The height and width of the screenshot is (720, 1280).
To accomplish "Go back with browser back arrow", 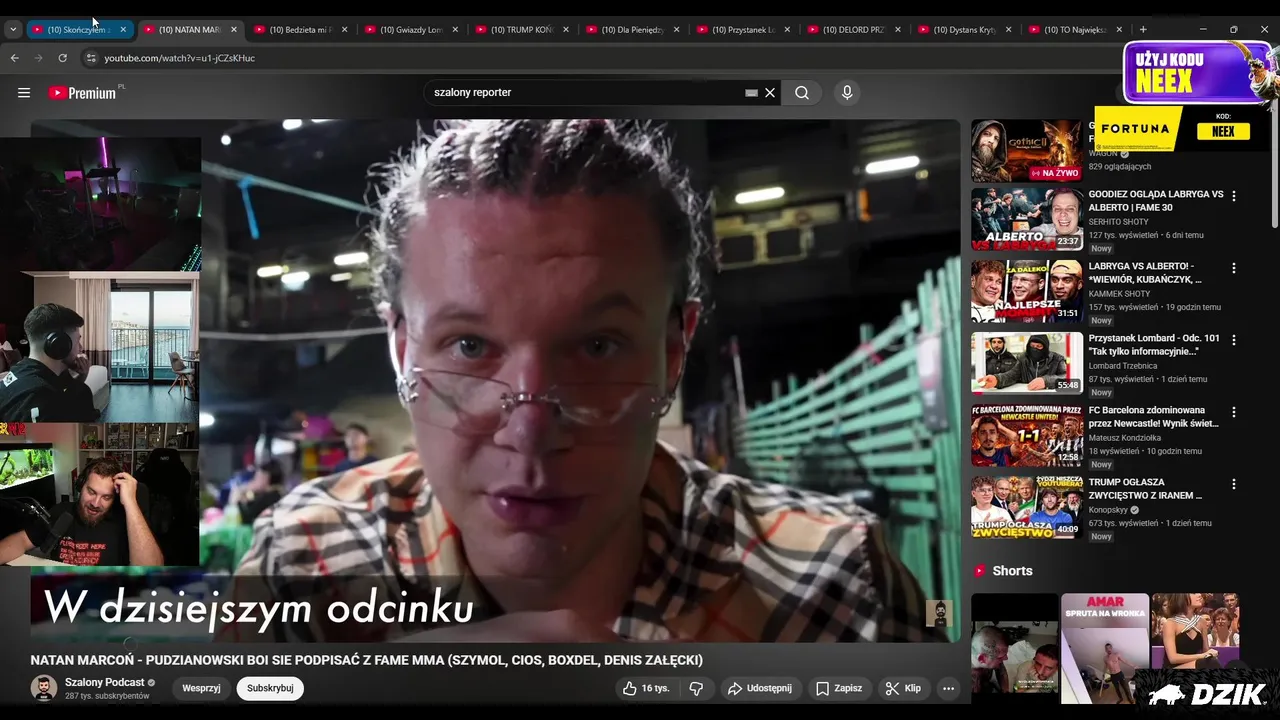I will [15, 58].
